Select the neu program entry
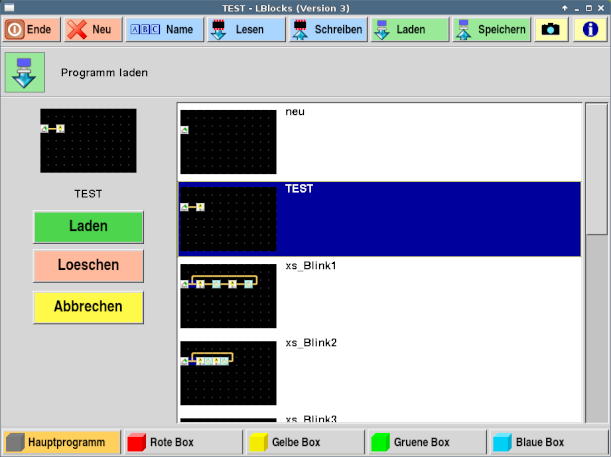The height and width of the screenshot is (457, 611). [379, 141]
